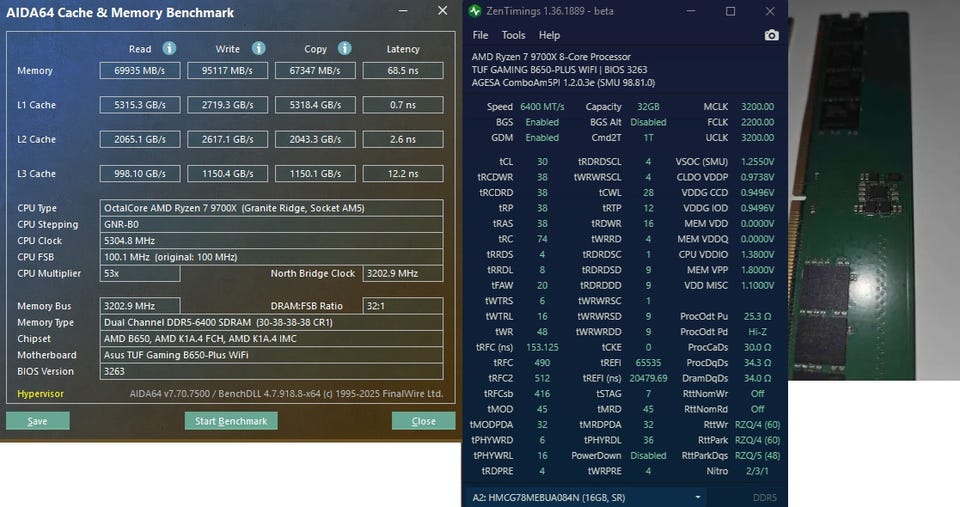Click the Memory Write field 95117 MB/s
Image resolution: width=960 pixels, height=507 pixels.
[x=227, y=70]
